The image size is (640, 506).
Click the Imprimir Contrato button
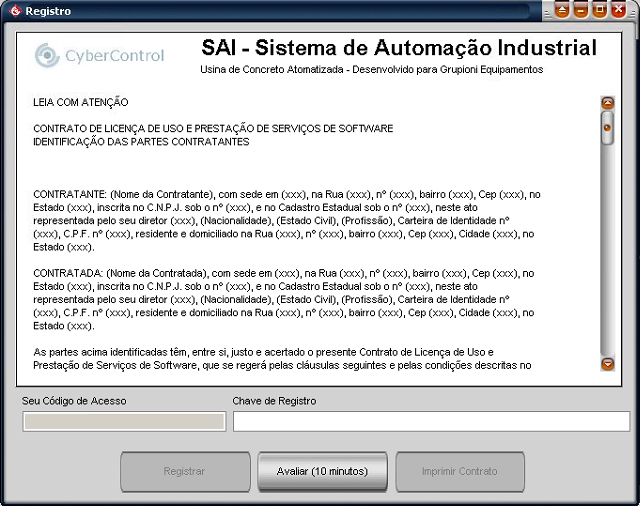tap(459, 471)
